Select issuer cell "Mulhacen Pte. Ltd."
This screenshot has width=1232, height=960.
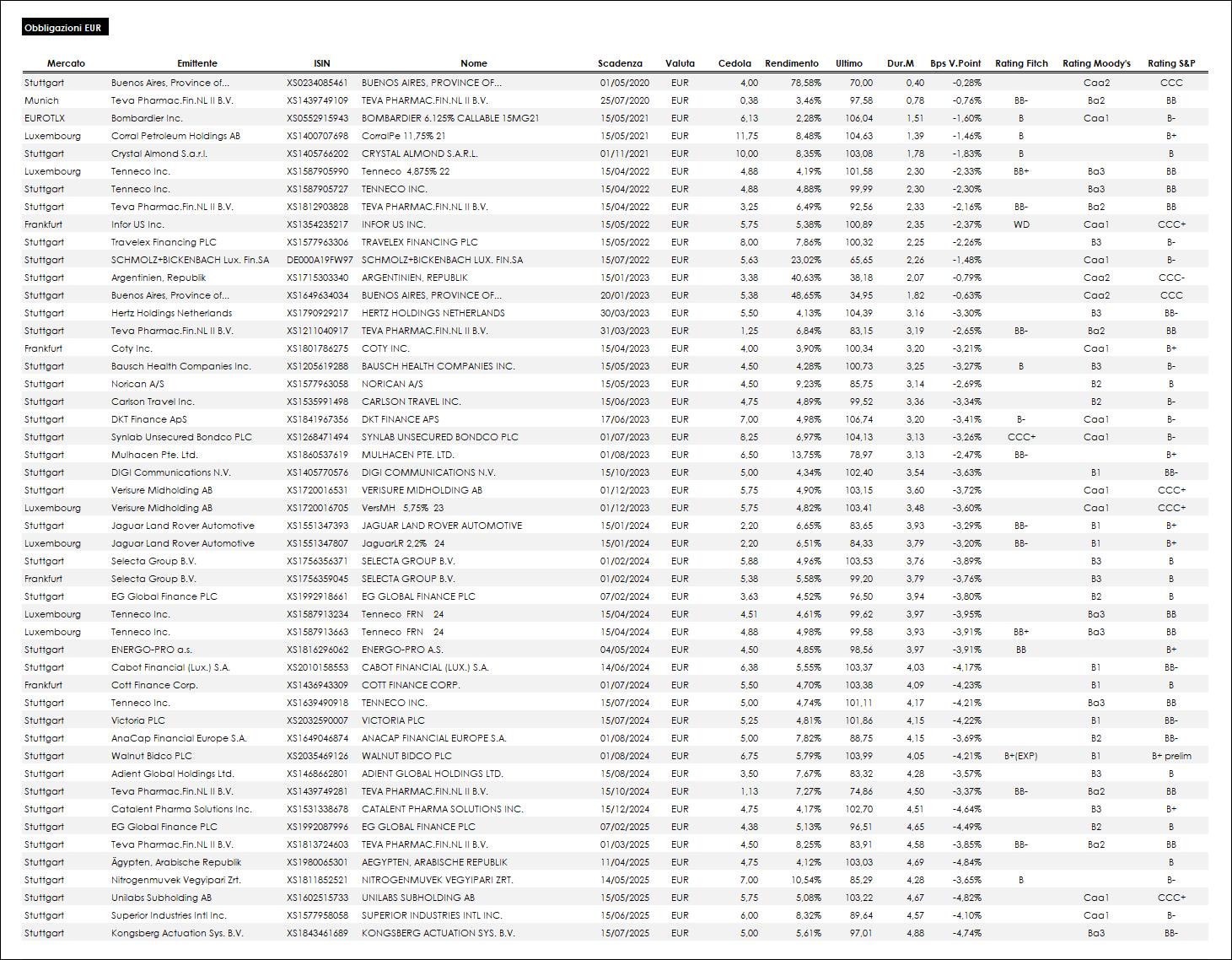pyautogui.click(x=154, y=455)
